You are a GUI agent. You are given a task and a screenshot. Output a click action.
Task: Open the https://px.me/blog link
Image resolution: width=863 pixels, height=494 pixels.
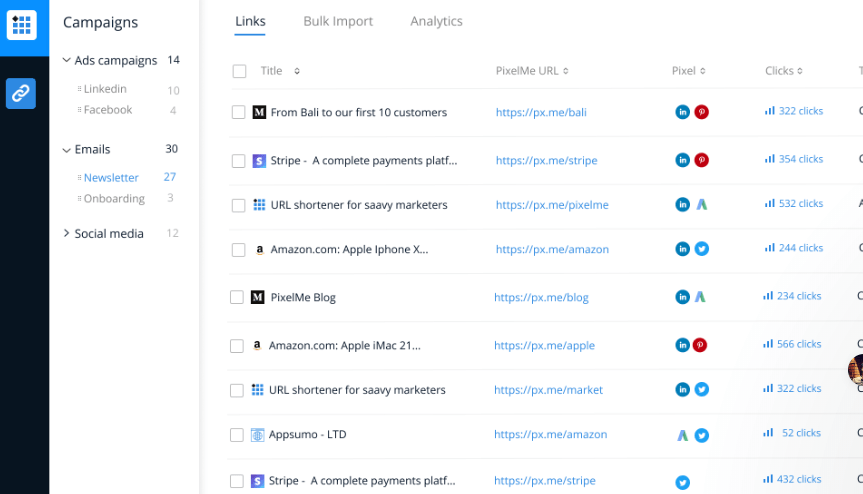coord(541,297)
